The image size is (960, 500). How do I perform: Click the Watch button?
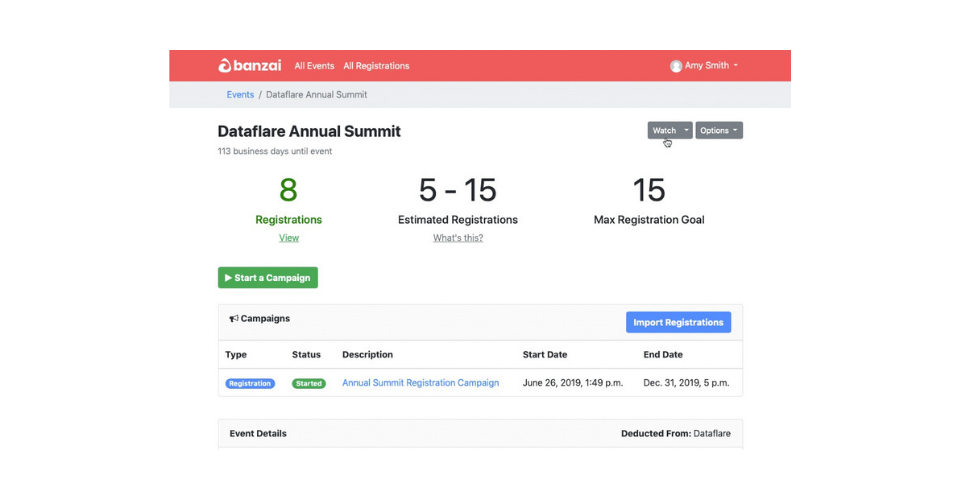tap(664, 130)
